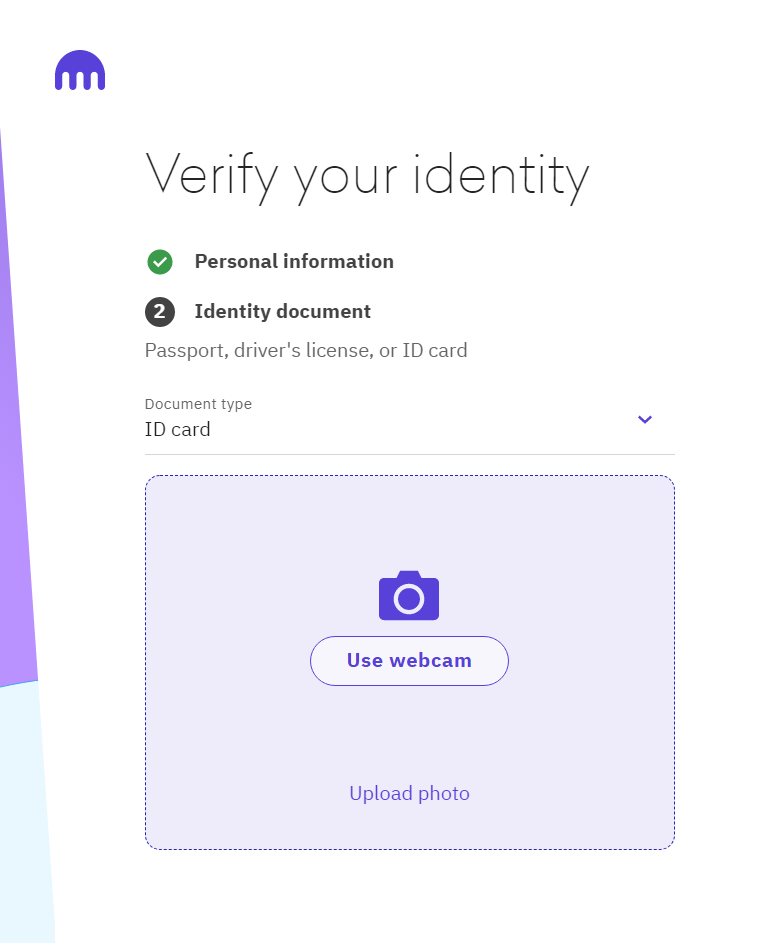
Task: Click the Verify your identity heading
Action: pos(367,176)
